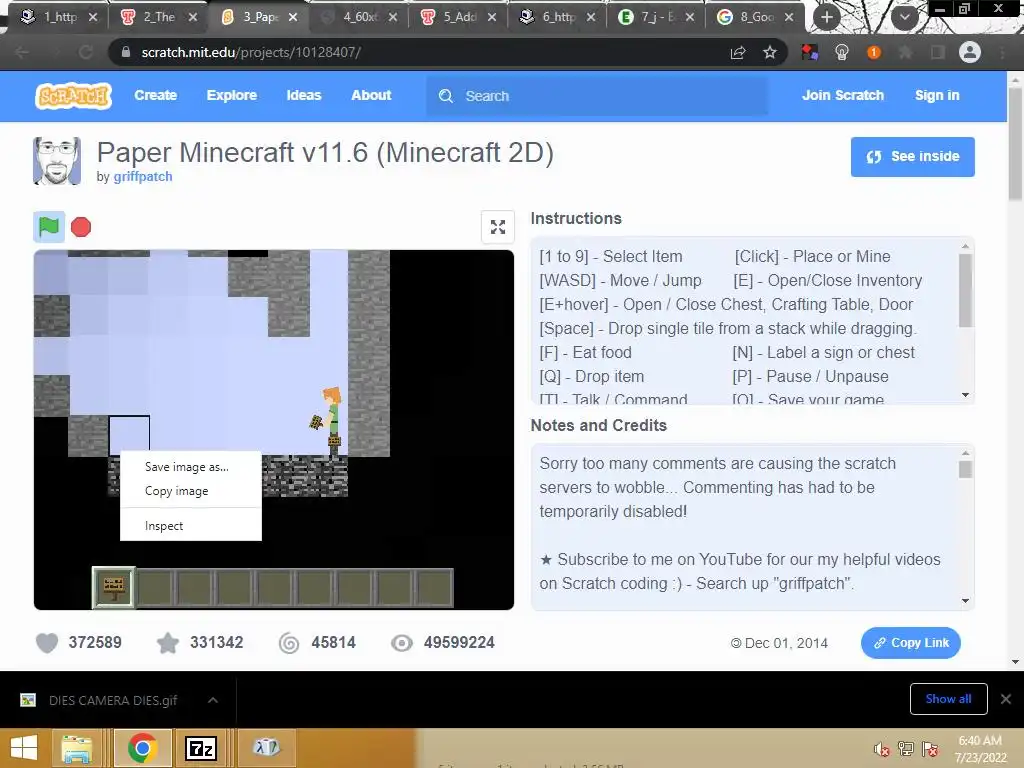The height and width of the screenshot is (768, 1024).
Task: Open the tab search dropdown
Action: [904, 17]
